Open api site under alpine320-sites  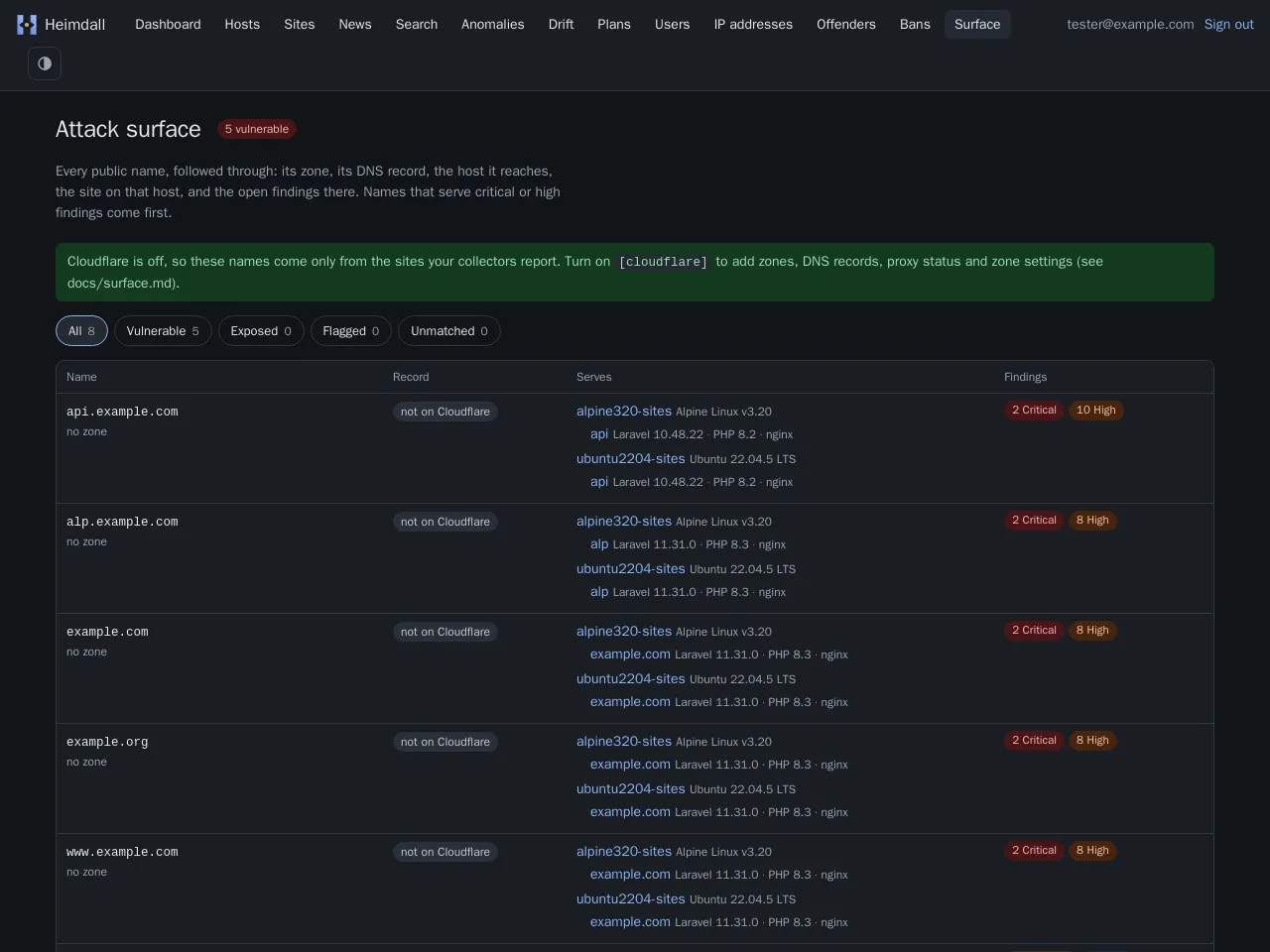point(599,433)
